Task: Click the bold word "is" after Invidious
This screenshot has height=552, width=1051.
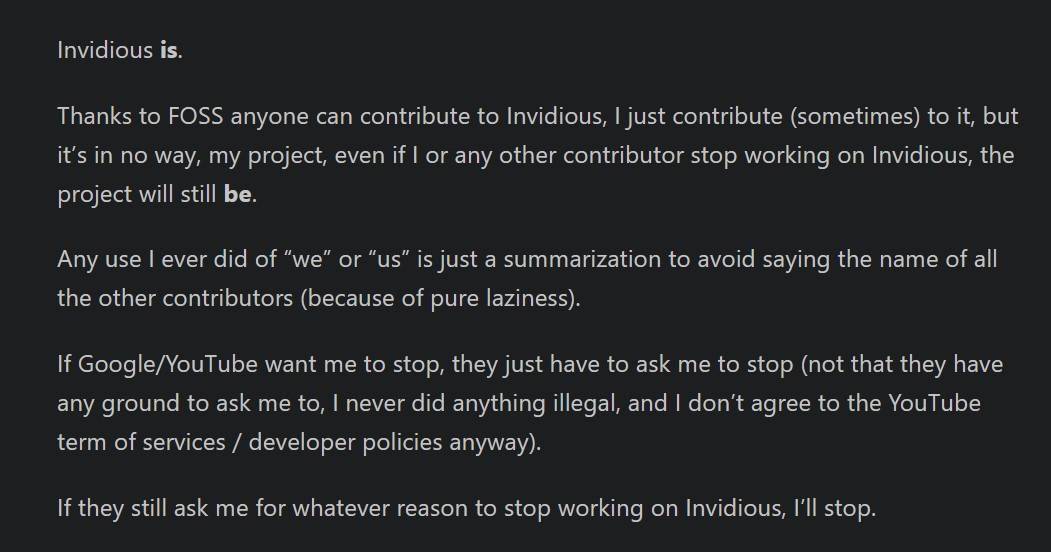Action: pyautogui.click(x=169, y=50)
